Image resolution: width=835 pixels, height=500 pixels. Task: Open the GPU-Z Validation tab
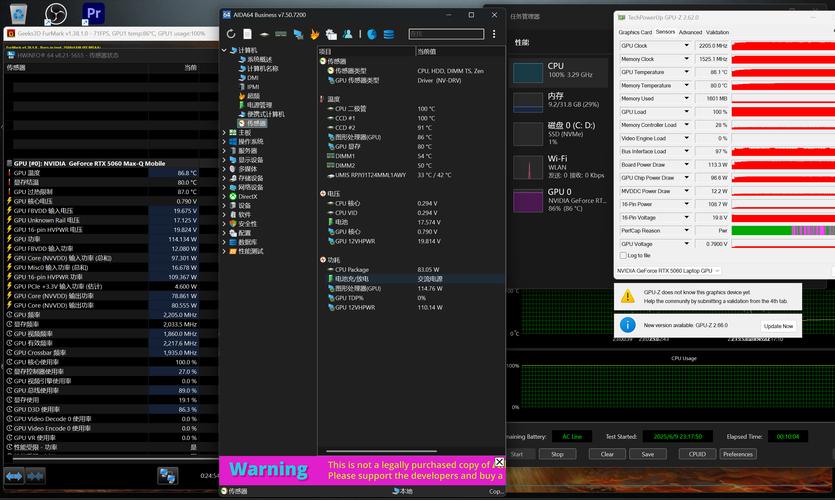718,32
